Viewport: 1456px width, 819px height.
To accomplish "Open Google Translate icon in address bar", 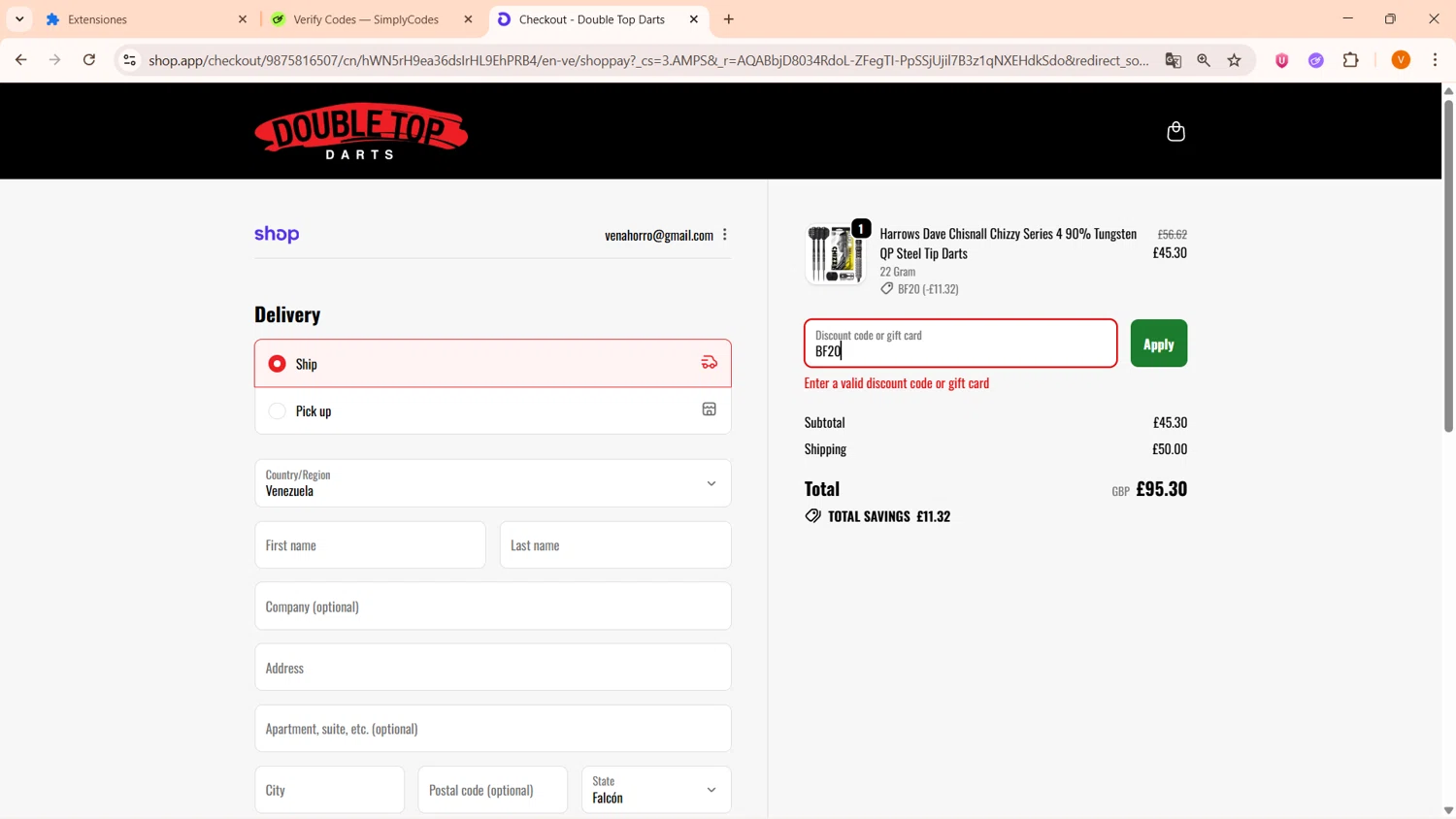I will coord(1174,60).
